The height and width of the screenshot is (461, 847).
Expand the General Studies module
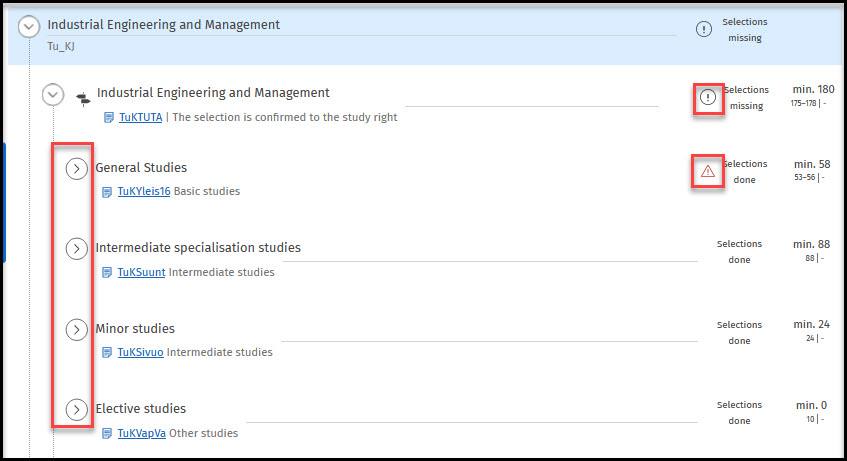click(77, 169)
